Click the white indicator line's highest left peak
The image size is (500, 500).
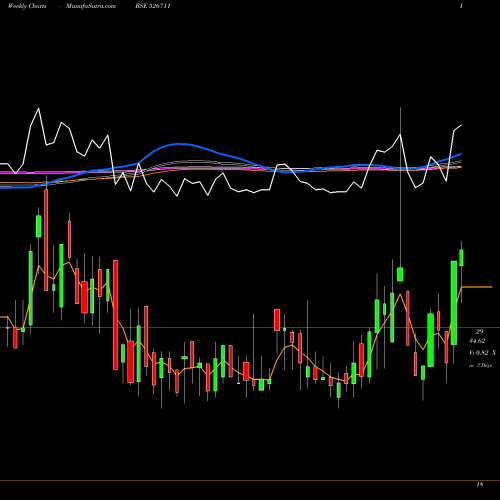pyautogui.click(x=39, y=109)
